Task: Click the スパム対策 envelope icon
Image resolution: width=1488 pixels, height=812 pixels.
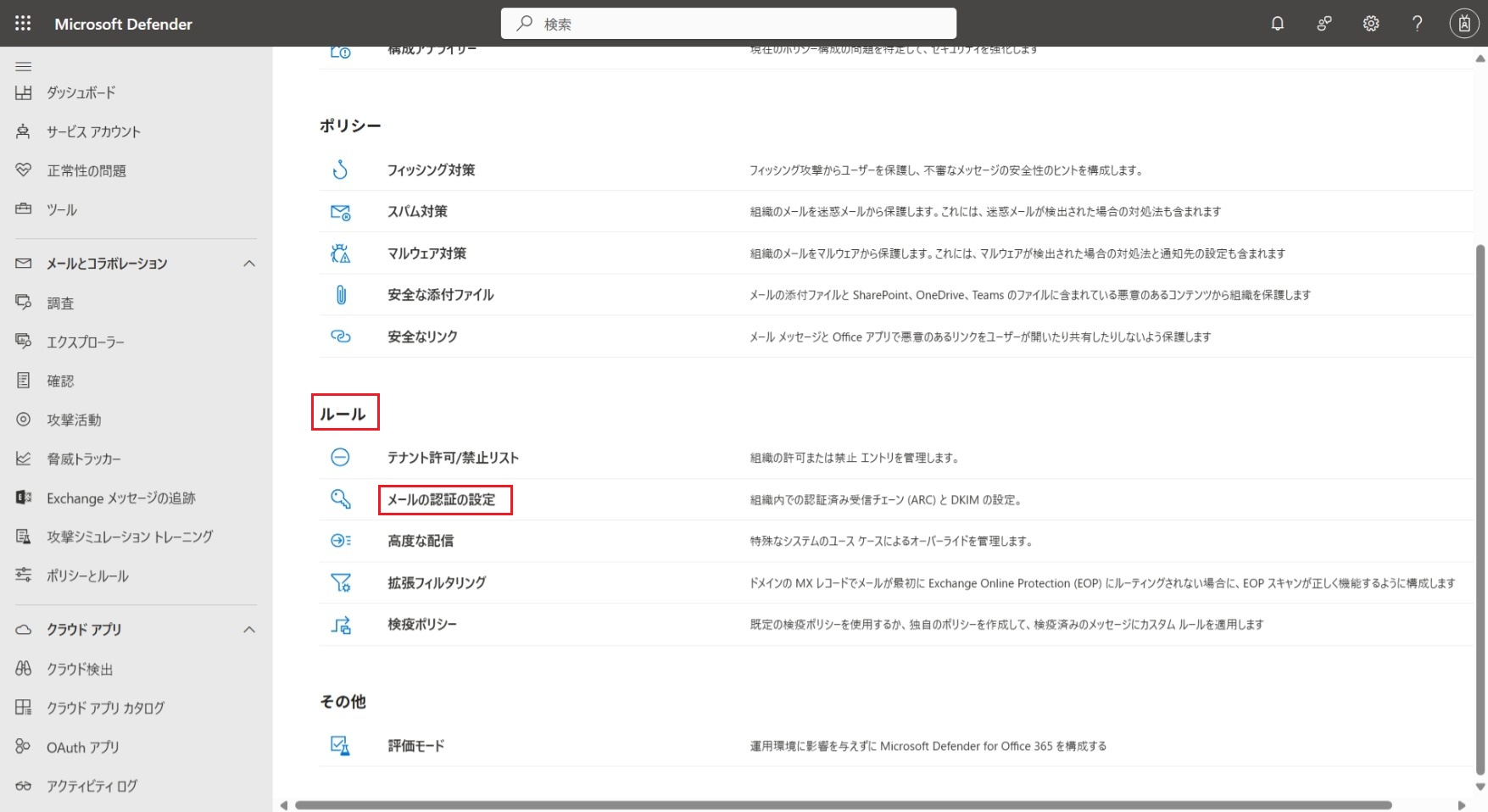Action: point(340,212)
